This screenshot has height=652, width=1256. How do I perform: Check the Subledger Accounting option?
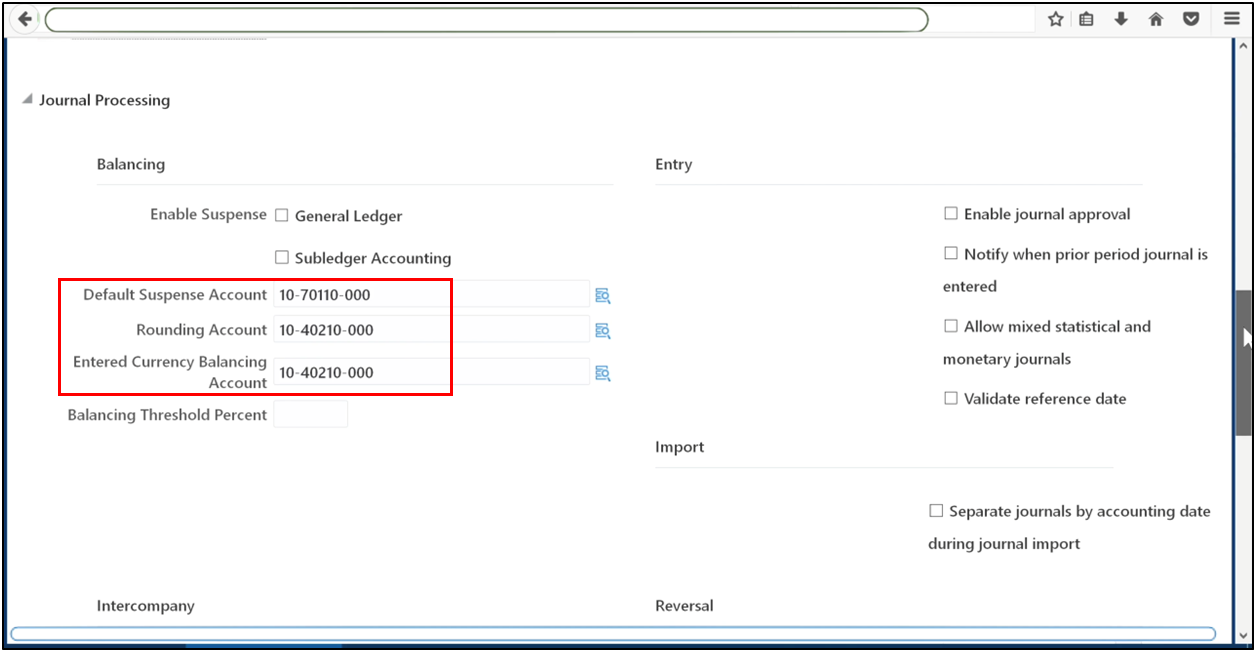pyautogui.click(x=281, y=257)
